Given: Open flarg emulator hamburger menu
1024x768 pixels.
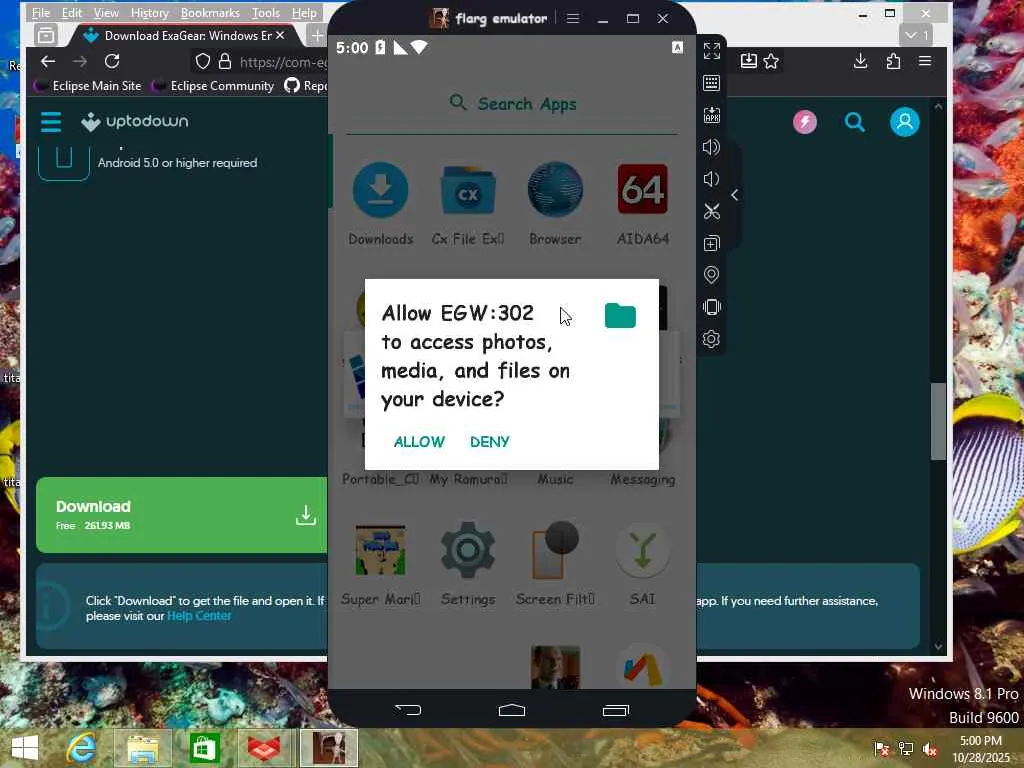Looking at the screenshot, I should pyautogui.click(x=573, y=18).
